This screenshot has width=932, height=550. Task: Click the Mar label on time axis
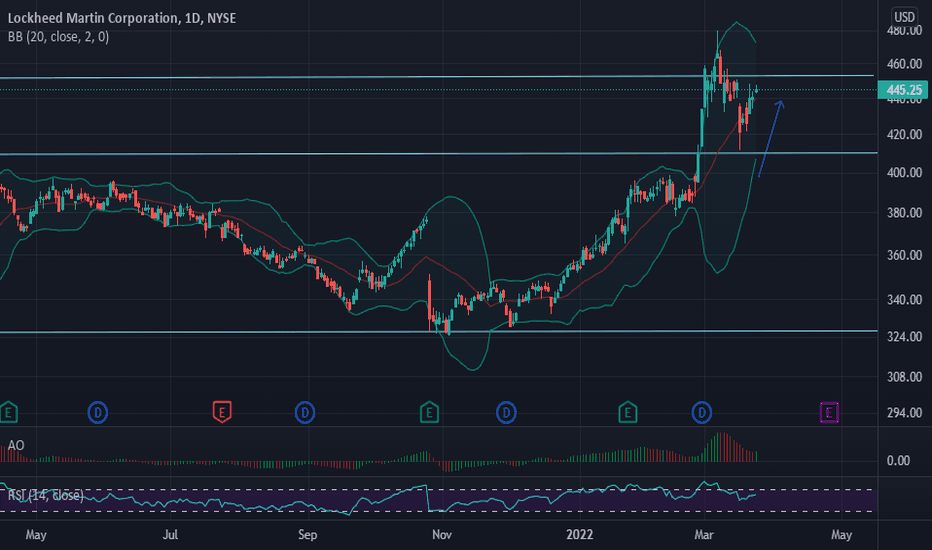pyautogui.click(x=704, y=535)
